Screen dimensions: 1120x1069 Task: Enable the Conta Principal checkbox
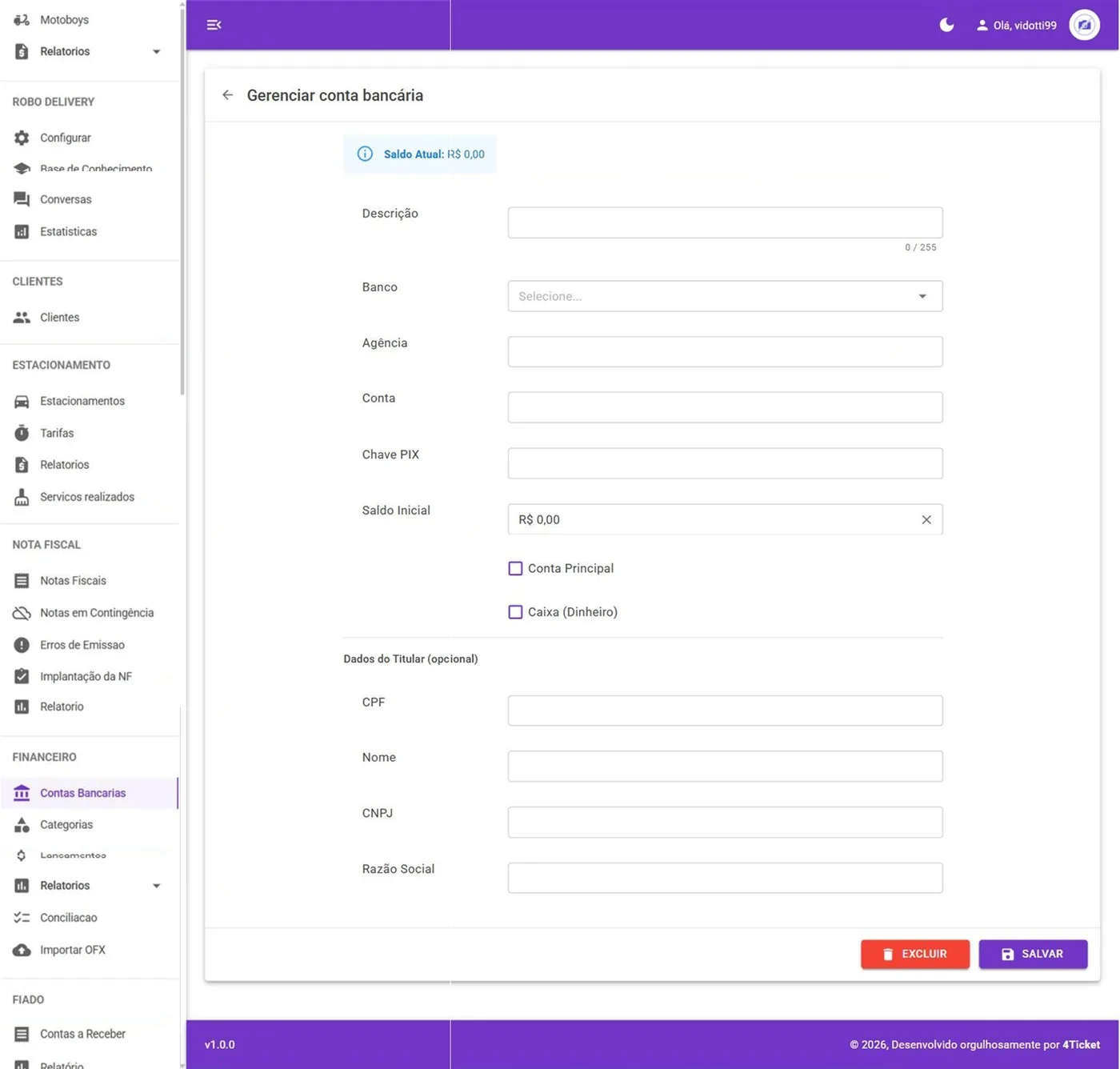515,568
